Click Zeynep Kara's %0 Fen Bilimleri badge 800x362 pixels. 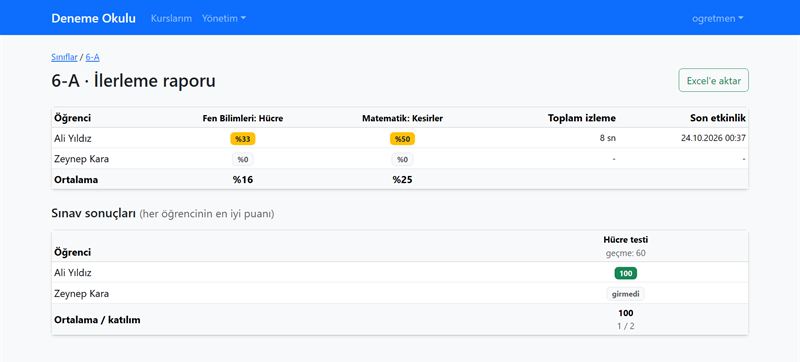pos(243,160)
